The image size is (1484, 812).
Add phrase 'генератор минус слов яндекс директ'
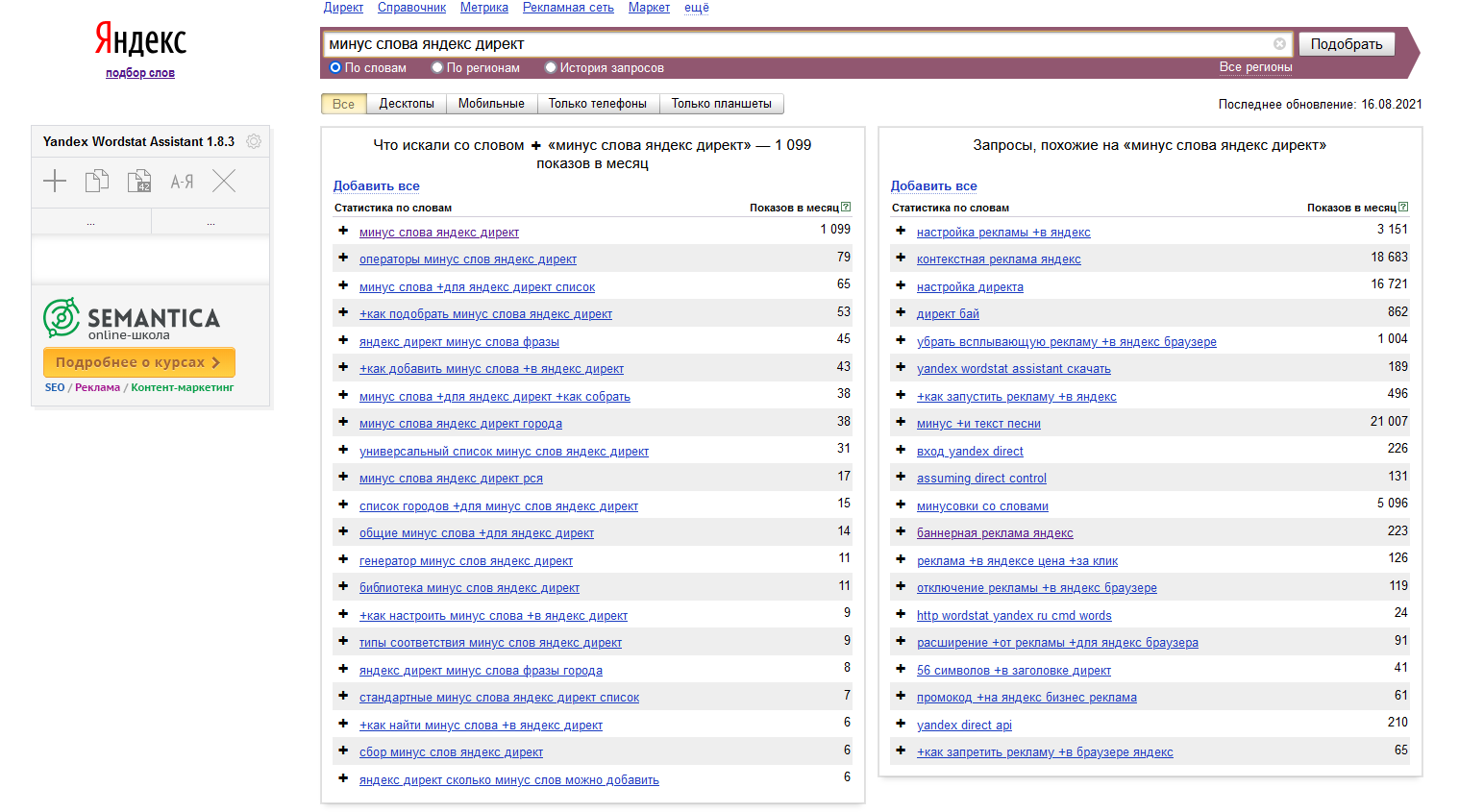click(x=343, y=559)
